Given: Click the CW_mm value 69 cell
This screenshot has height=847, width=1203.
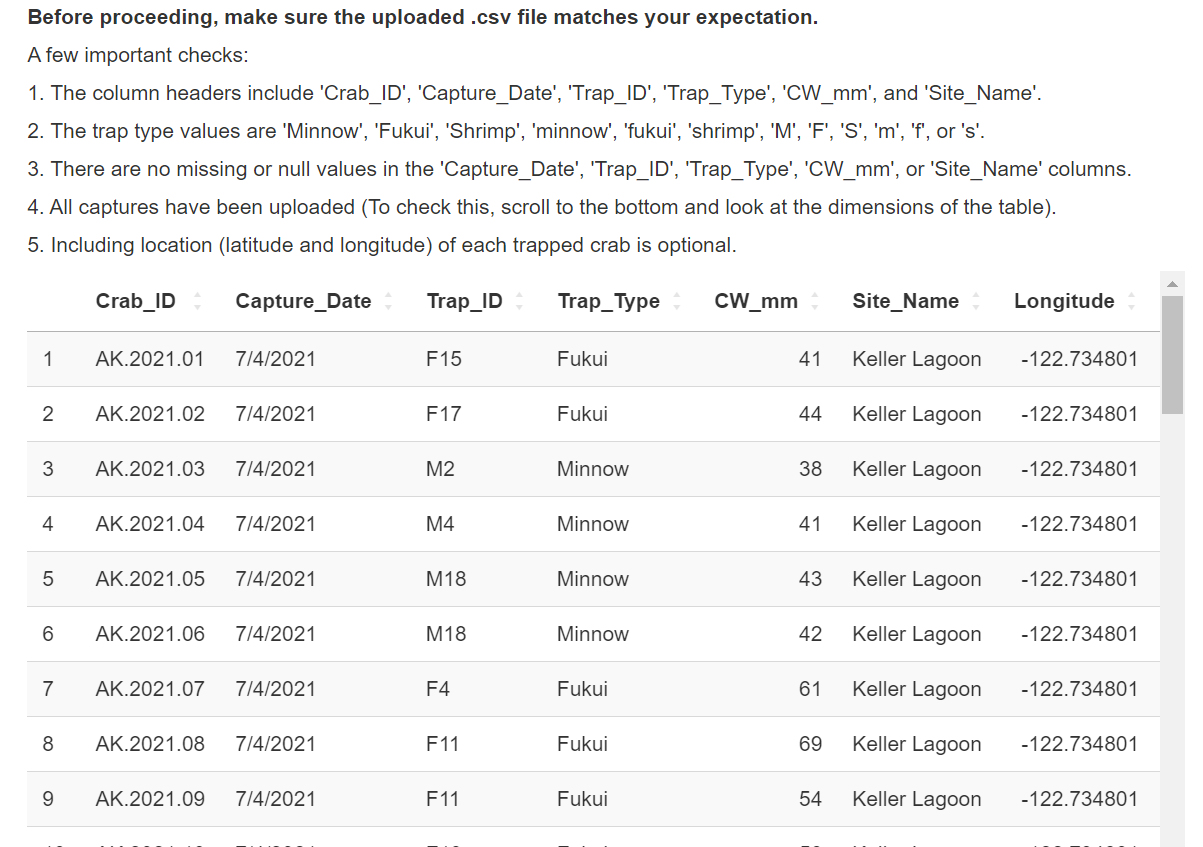Looking at the screenshot, I should (x=810, y=744).
